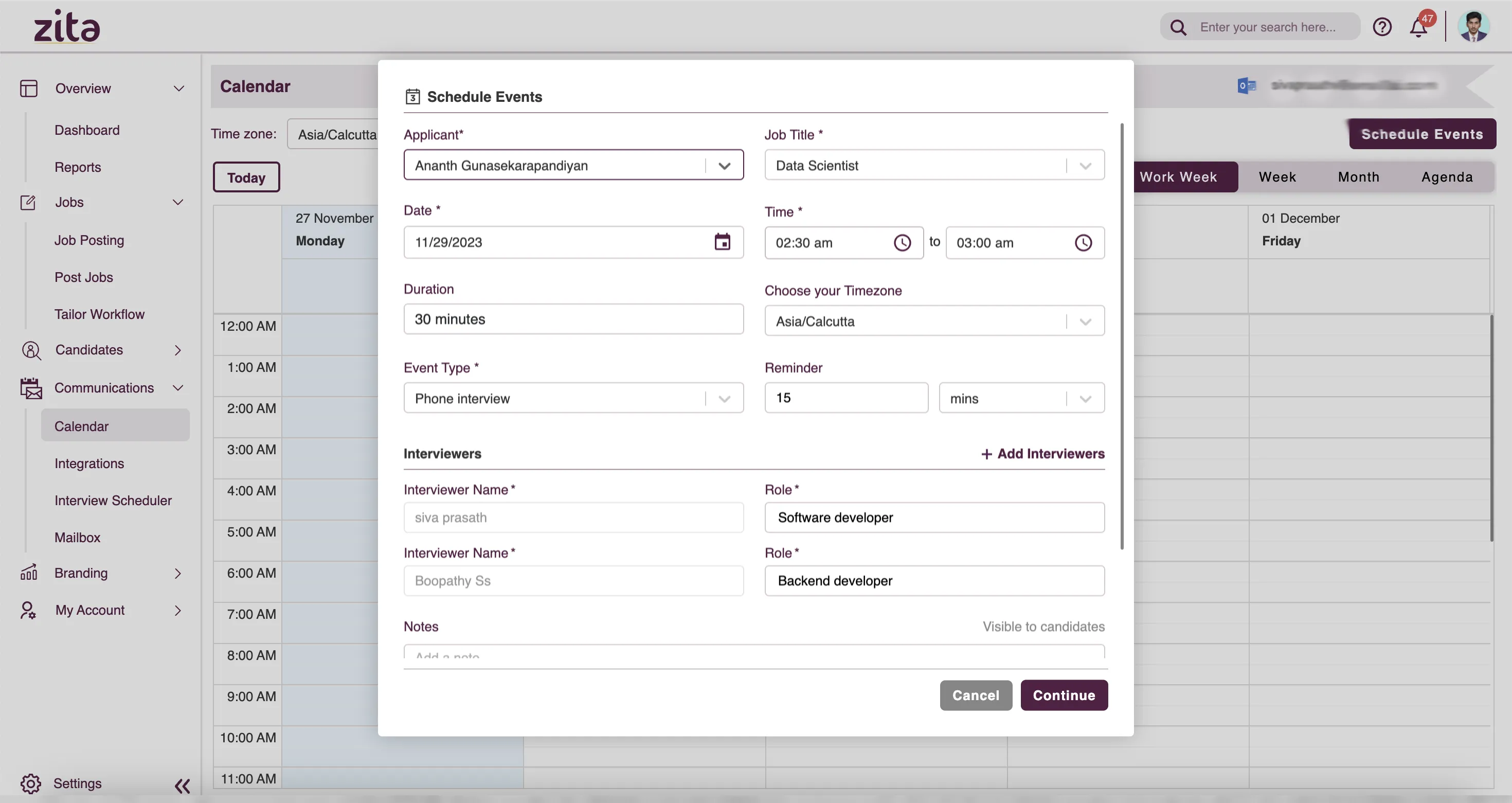1512x803 pixels.
Task: Open the date picker calendar icon
Action: [x=722, y=242]
